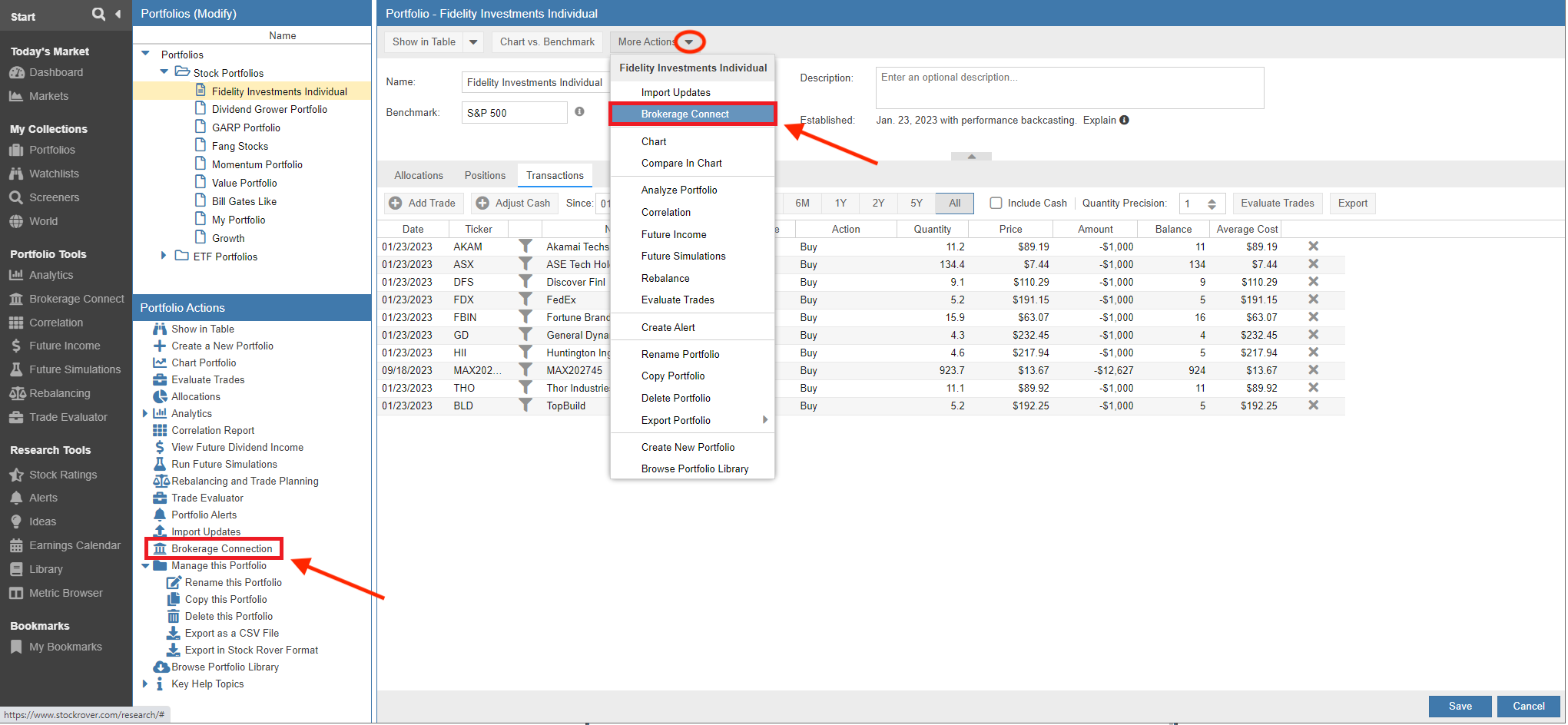Screen dimensions: 1568x725
Task: Select Momentum Portfolio in tree
Action: click(x=257, y=164)
